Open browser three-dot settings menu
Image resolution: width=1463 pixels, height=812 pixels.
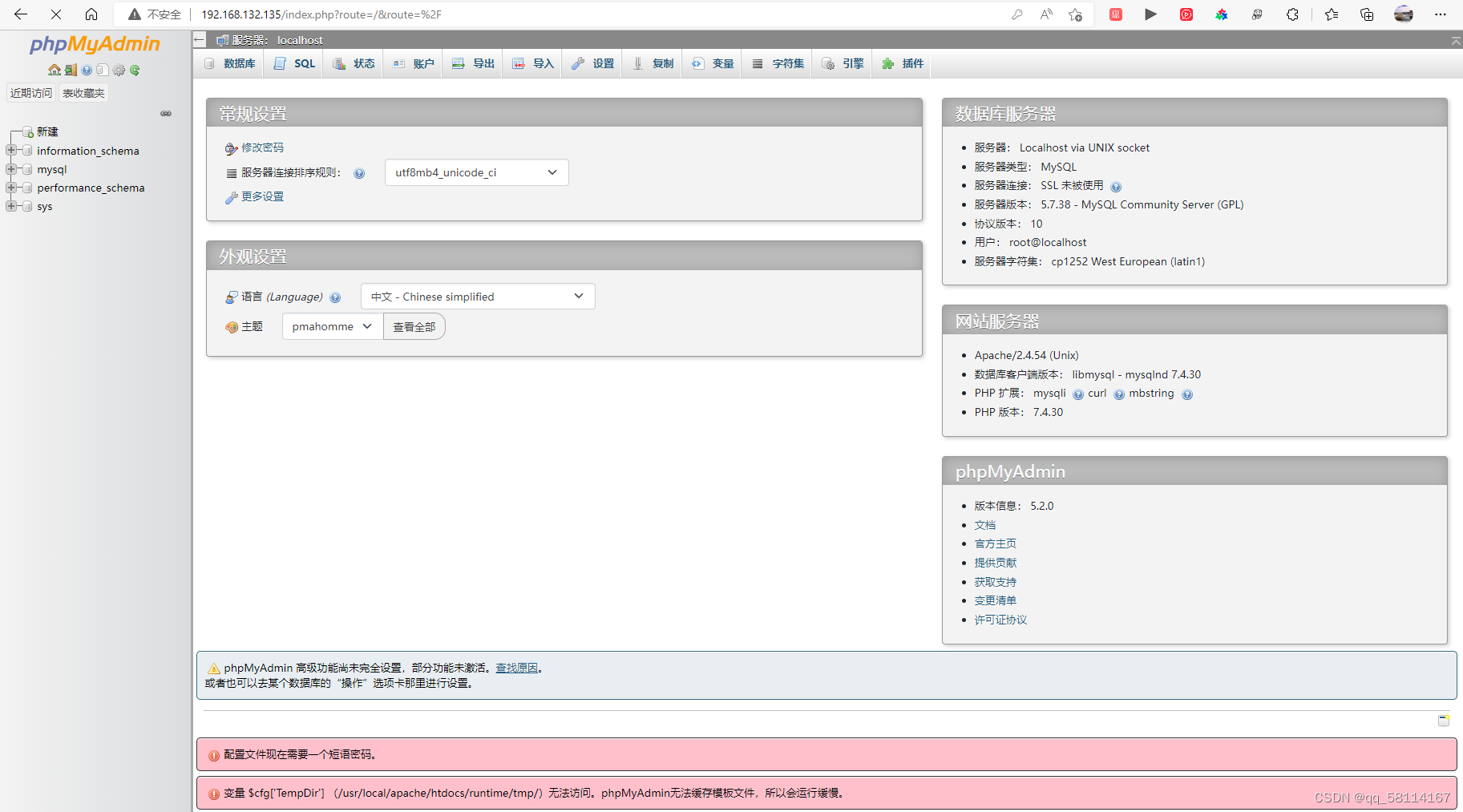1441,14
